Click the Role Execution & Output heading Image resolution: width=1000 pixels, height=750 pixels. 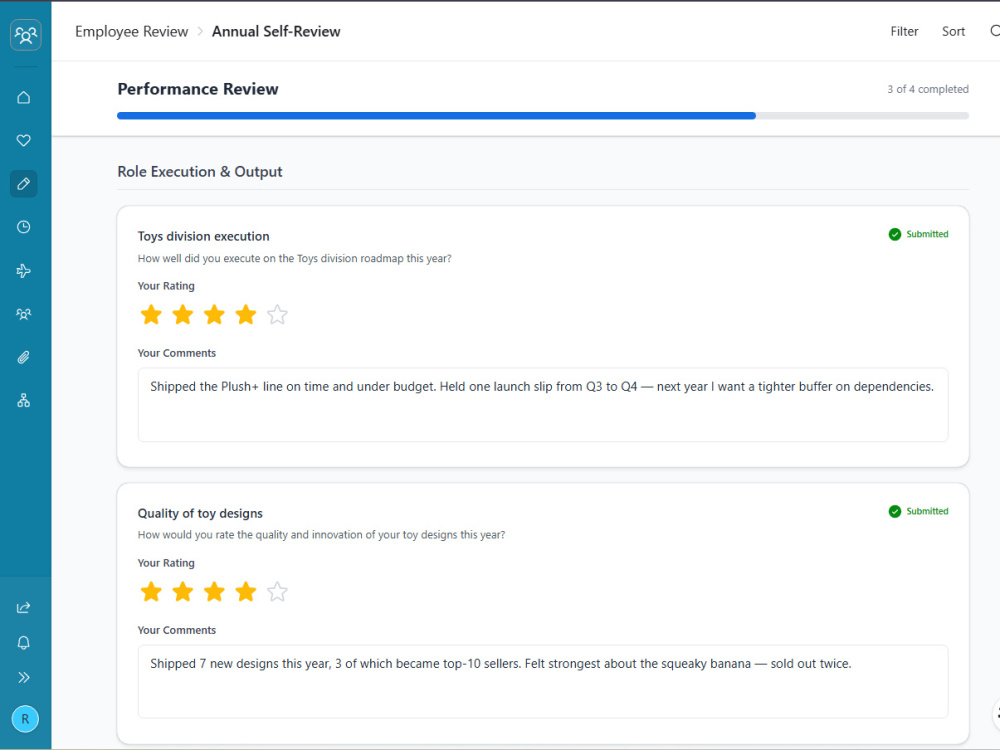pos(200,172)
